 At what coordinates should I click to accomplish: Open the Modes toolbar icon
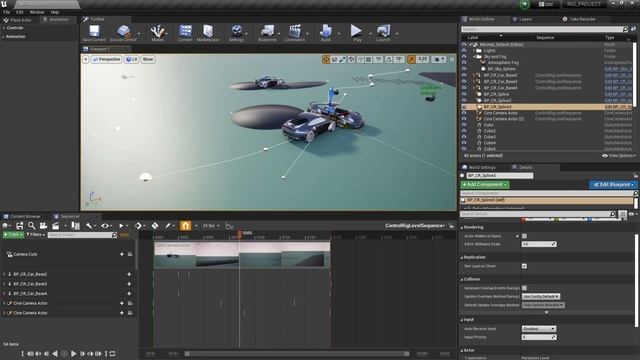(x=157, y=33)
